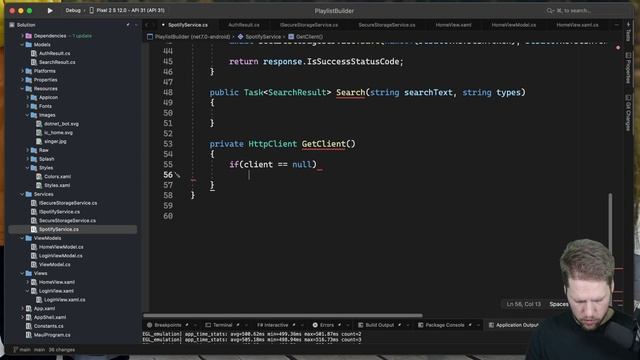Screen dimensions: 640x360
Task: Open MauiProgram.cs file
Action: click(52, 335)
